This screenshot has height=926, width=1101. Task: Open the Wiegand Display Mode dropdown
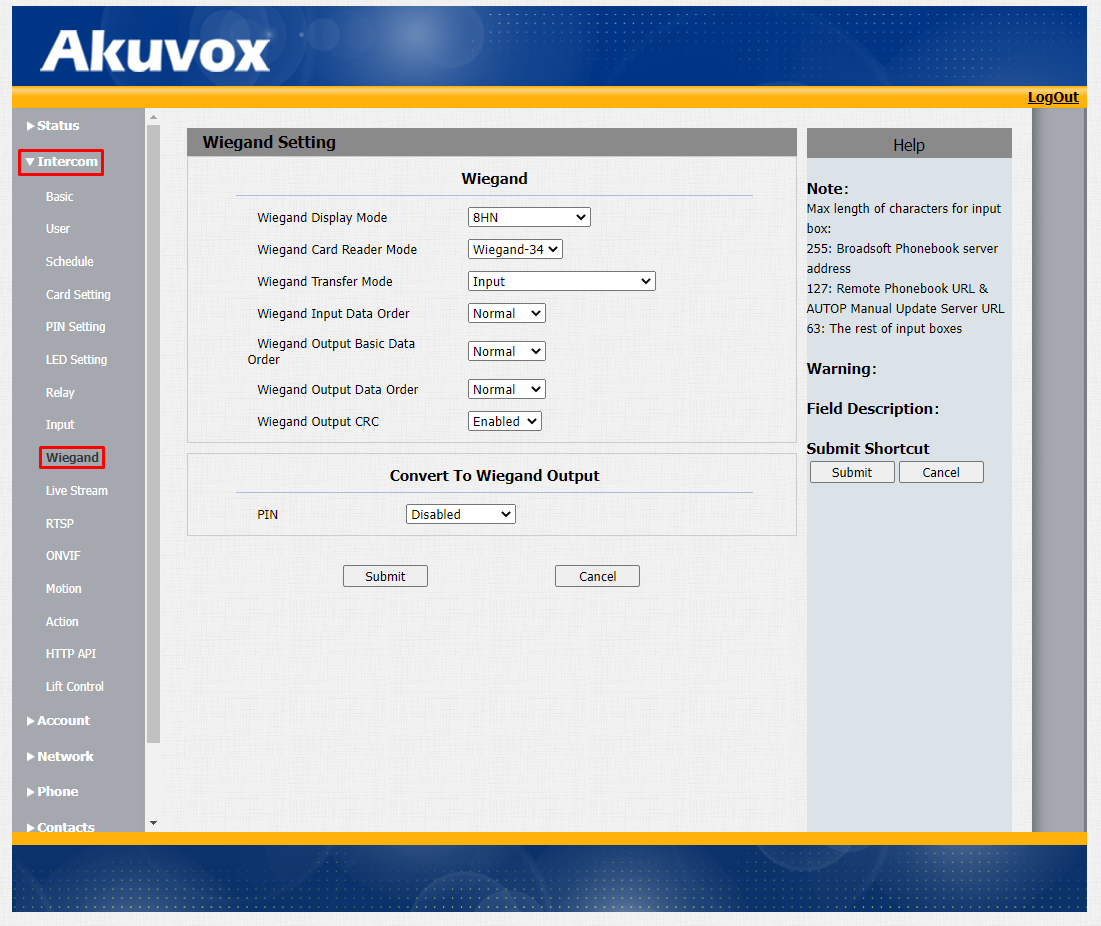[529, 217]
